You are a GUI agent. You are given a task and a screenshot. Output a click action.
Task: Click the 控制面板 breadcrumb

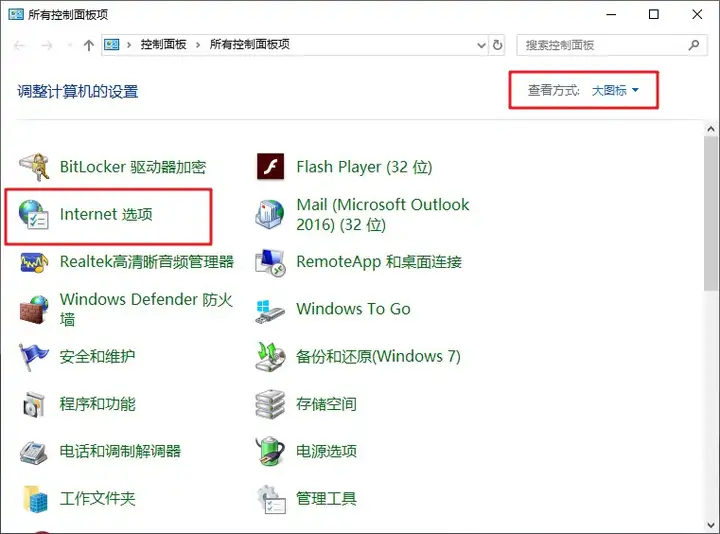163,45
